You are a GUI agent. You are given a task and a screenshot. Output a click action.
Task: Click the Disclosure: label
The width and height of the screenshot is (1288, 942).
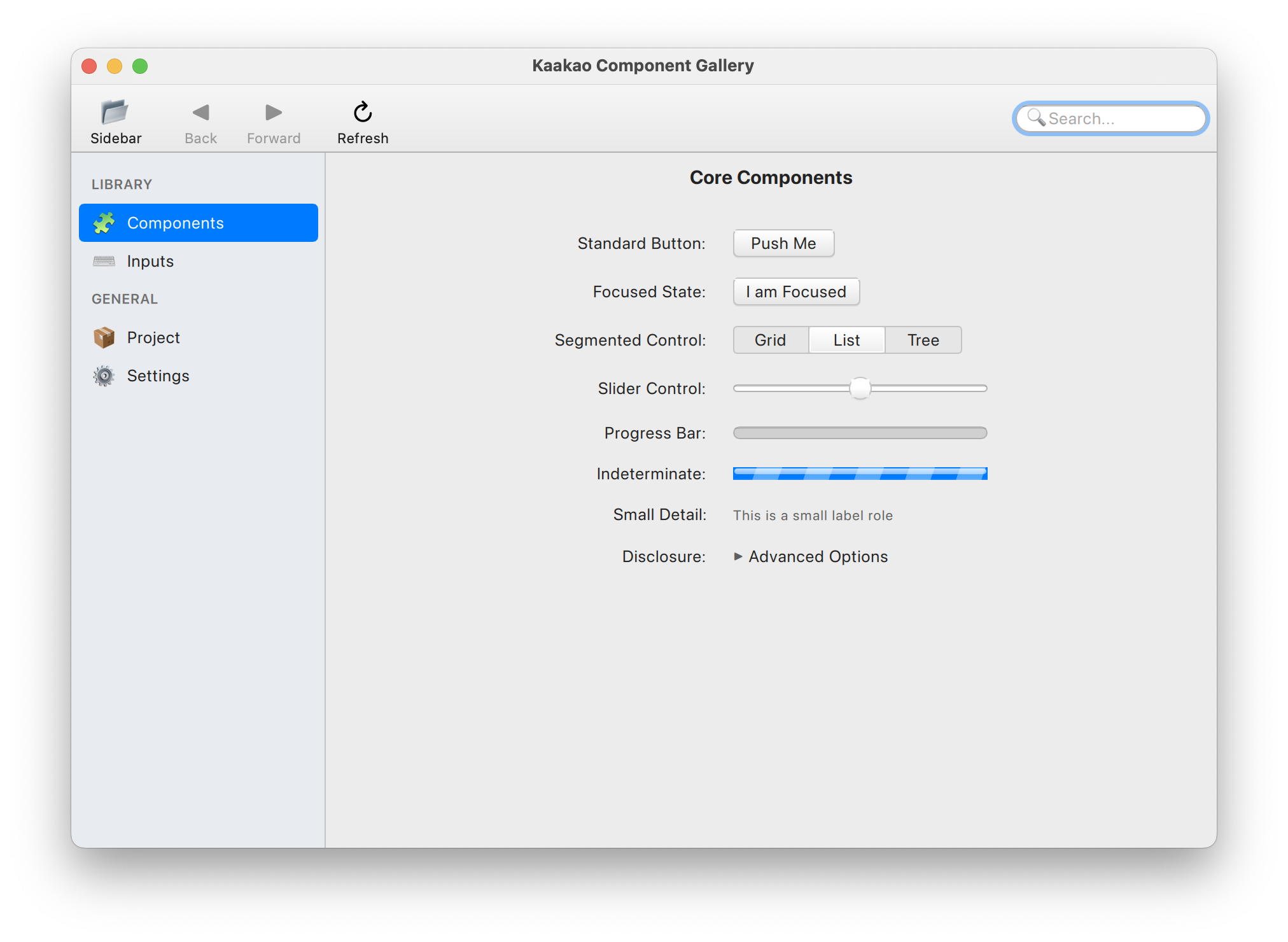664,556
